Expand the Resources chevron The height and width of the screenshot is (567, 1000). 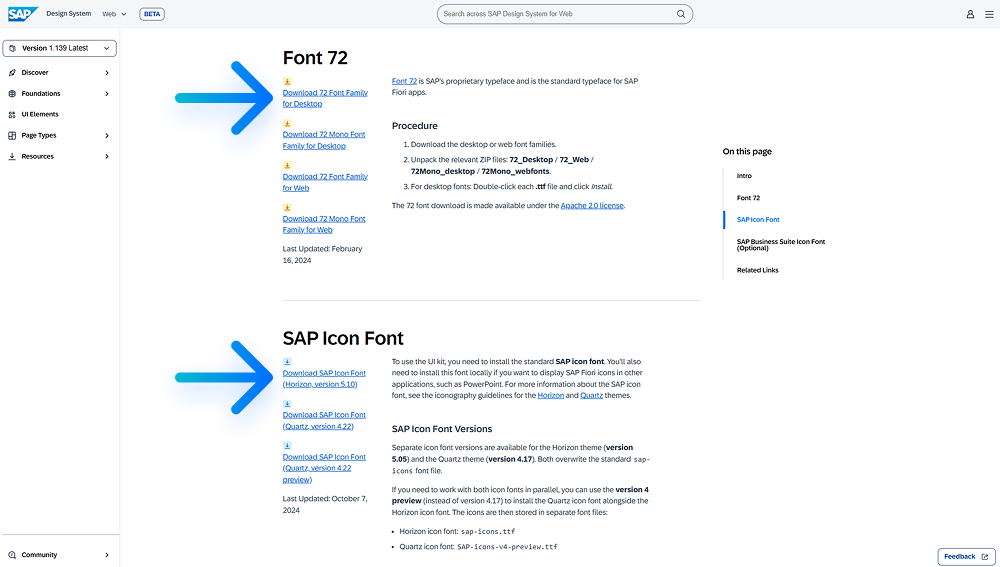pos(107,156)
